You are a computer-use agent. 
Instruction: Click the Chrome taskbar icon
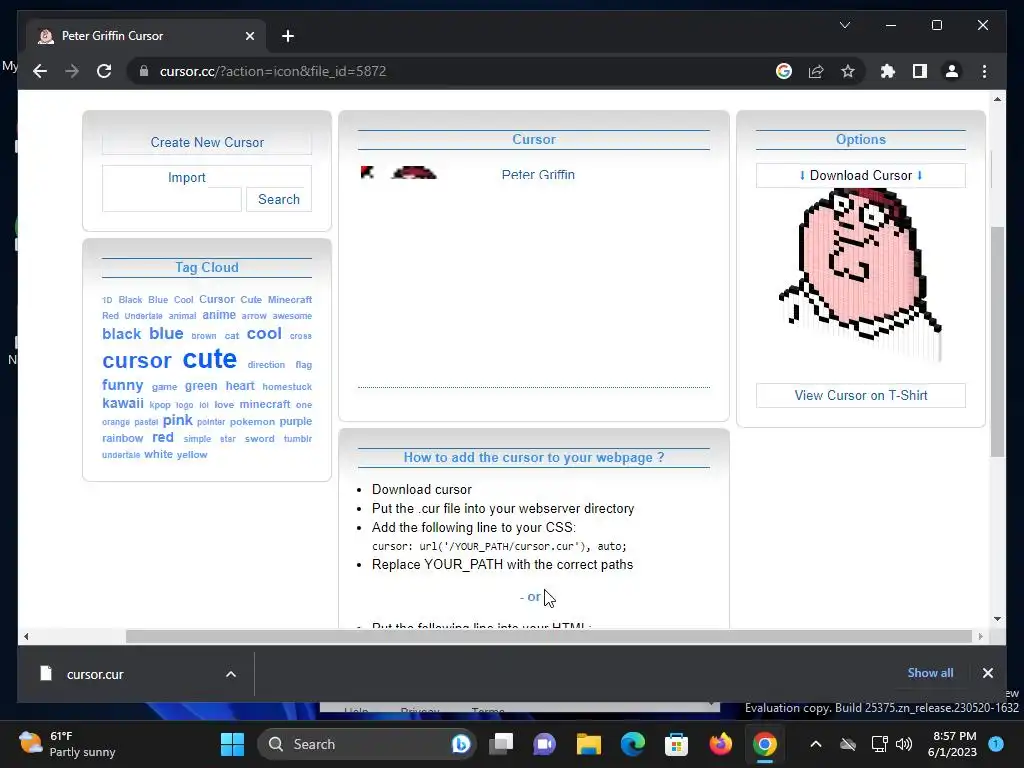coord(764,744)
